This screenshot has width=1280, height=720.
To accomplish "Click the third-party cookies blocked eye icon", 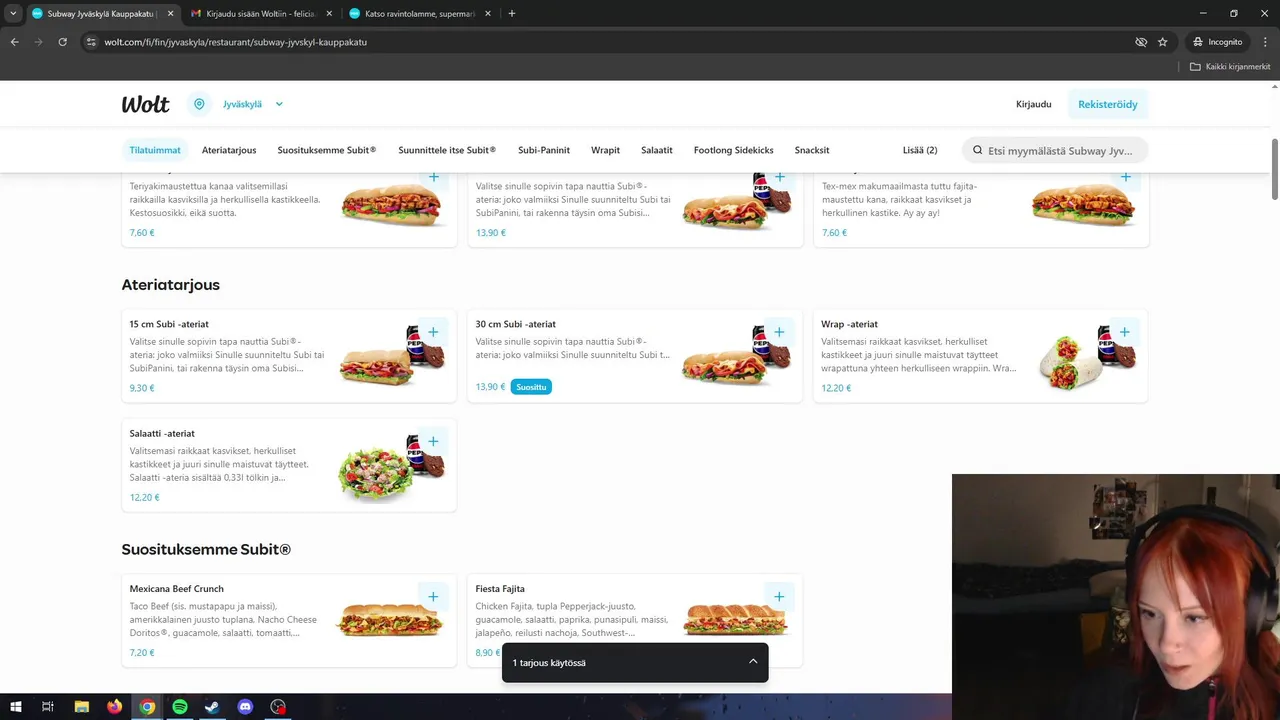I will tap(1141, 42).
